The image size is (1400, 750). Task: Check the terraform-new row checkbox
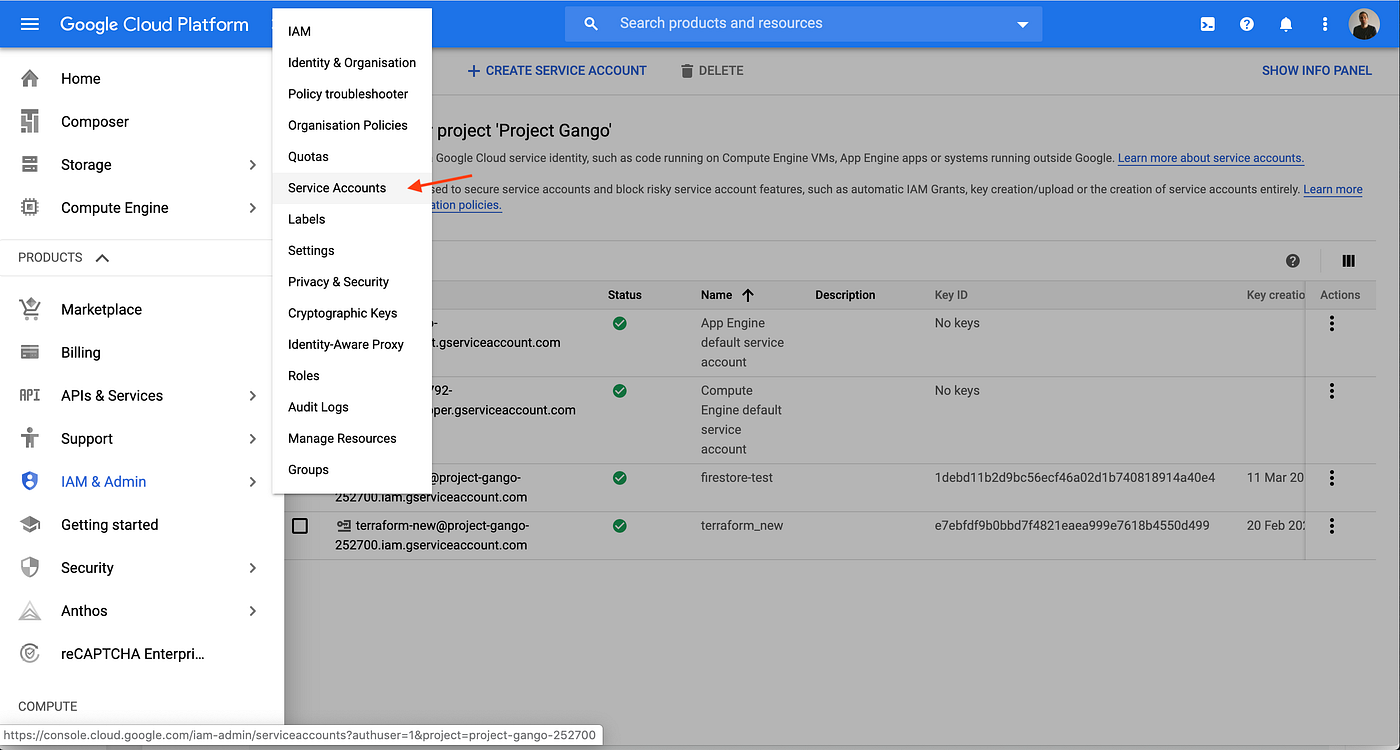point(300,525)
